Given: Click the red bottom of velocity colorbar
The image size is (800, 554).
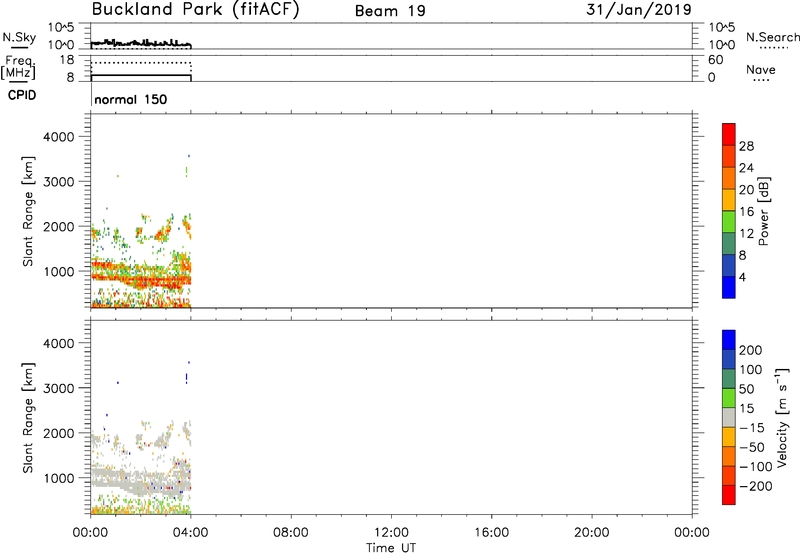Looking at the screenshot, I should (729, 495).
